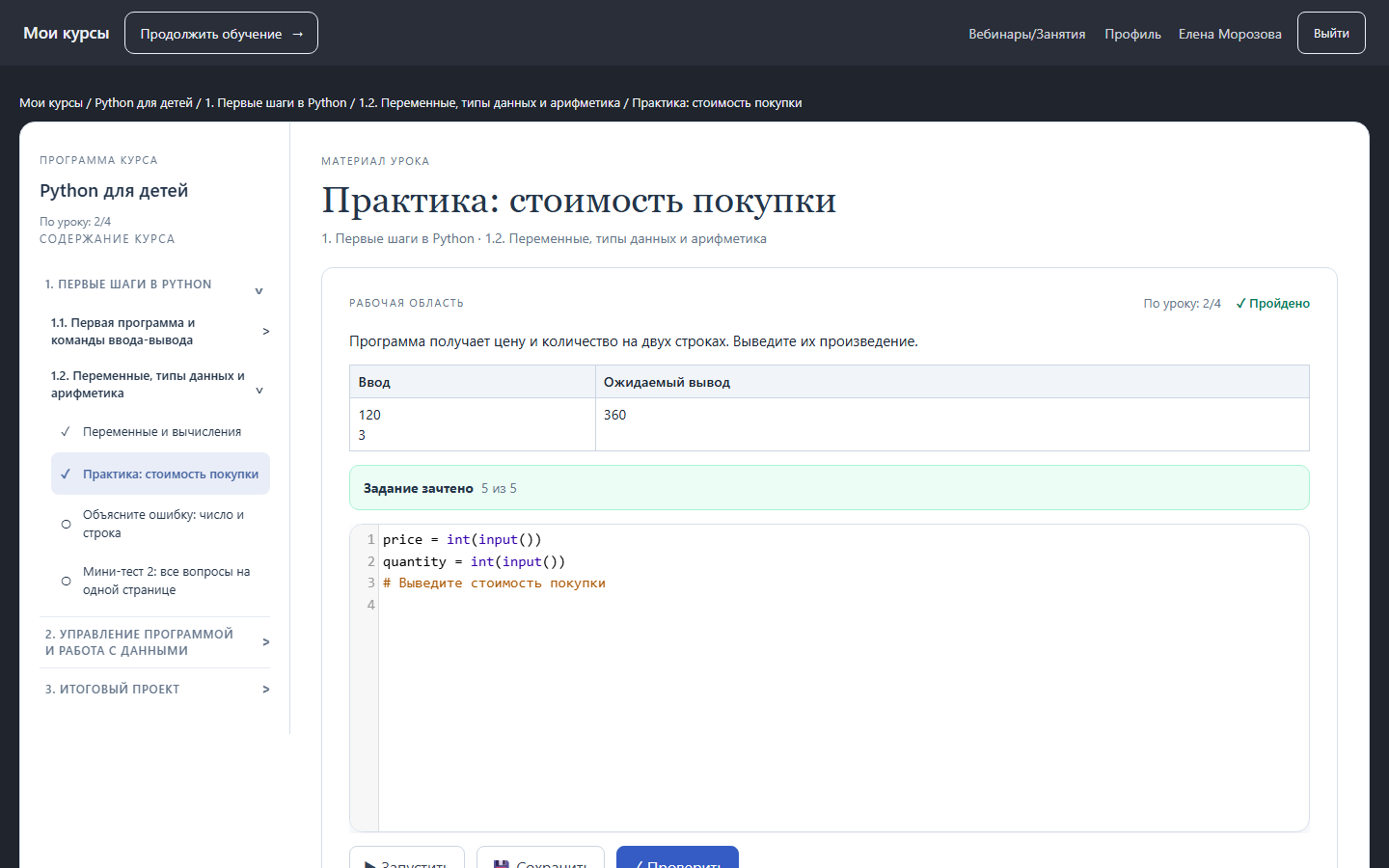Click circle marker beside Объясните ошибку lesson
This screenshot has width=1389, height=868.
click(x=66, y=524)
